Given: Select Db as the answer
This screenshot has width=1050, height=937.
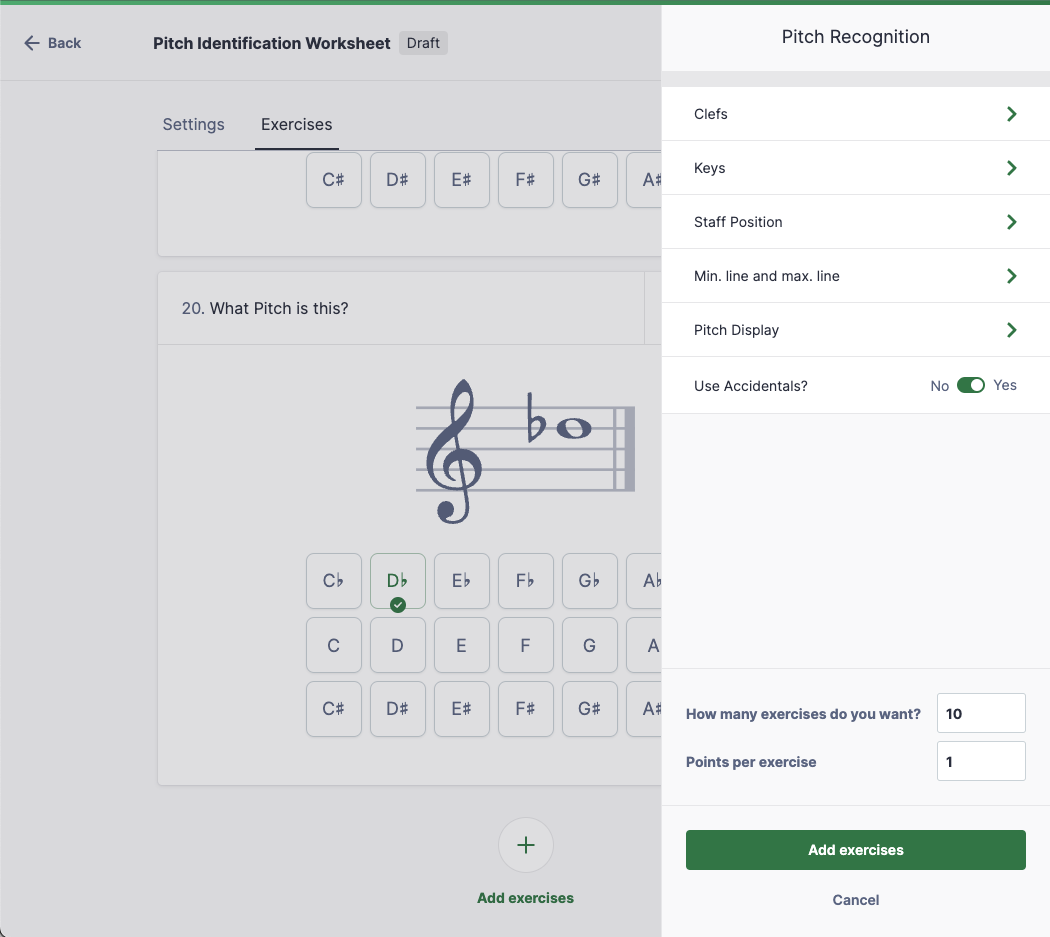Looking at the screenshot, I should pyautogui.click(x=397, y=580).
